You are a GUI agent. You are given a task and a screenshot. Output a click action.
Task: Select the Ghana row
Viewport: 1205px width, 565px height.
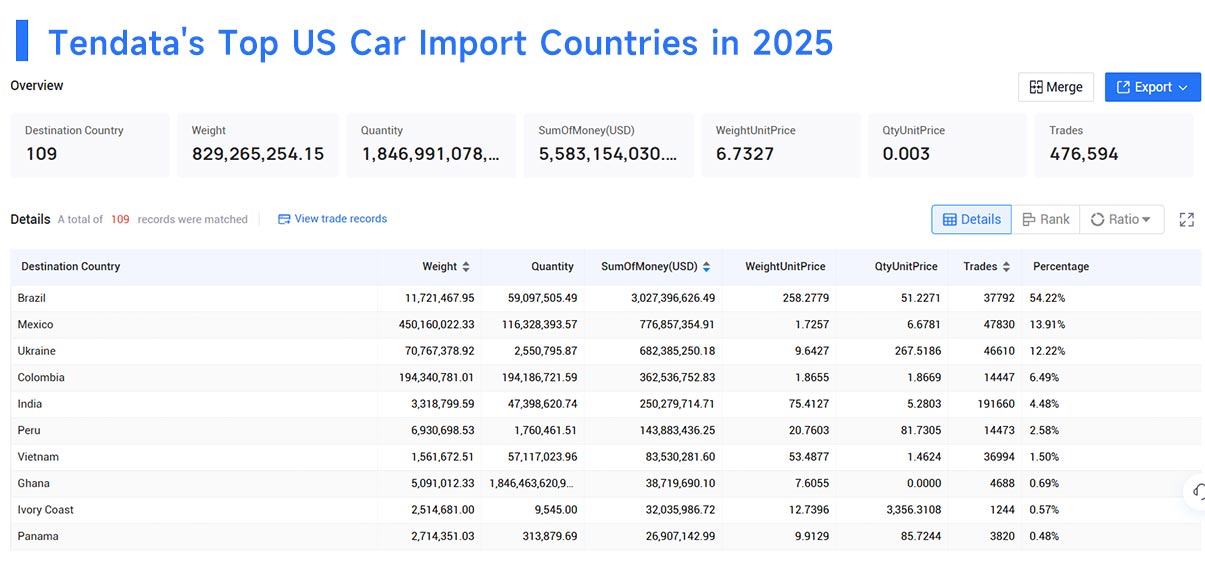coord(606,483)
